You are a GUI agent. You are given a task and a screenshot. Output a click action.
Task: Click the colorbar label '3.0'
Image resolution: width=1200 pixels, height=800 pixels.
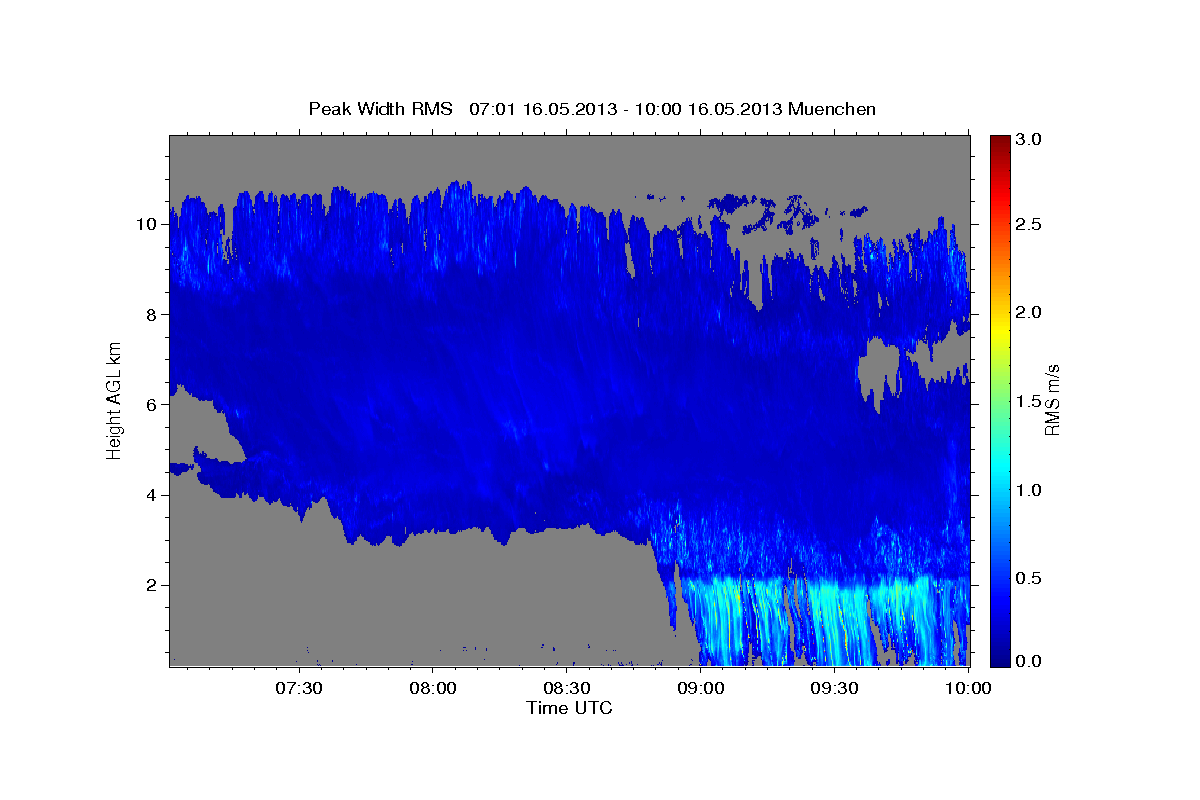click(1029, 140)
